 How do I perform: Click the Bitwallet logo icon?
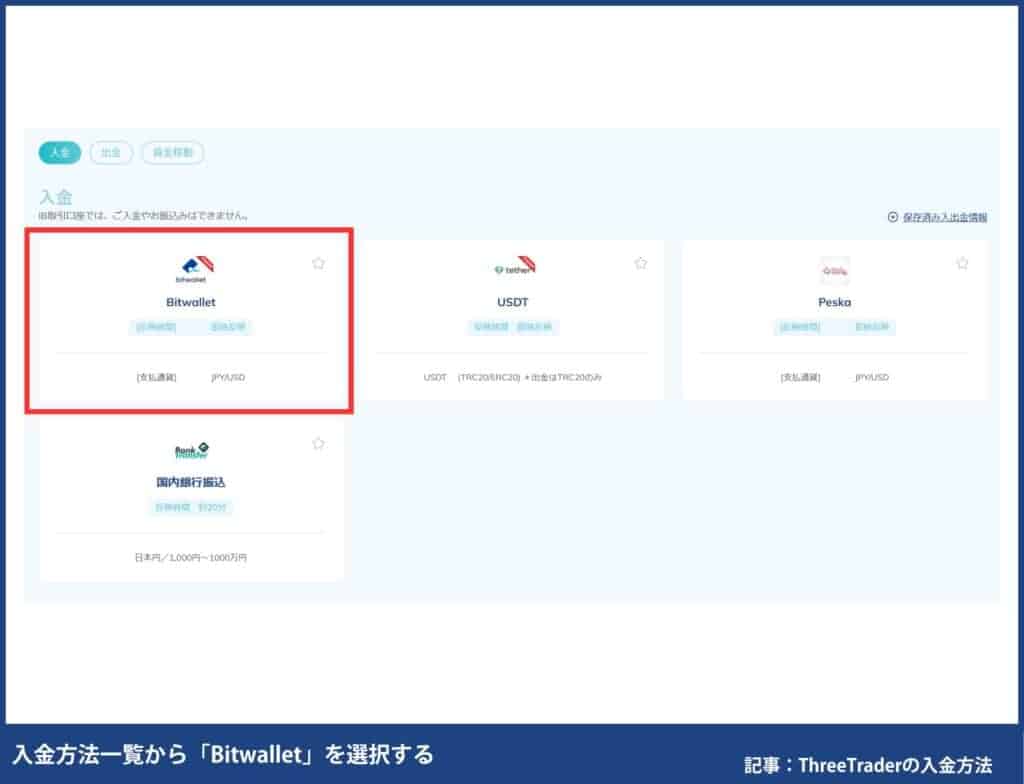click(x=195, y=269)
